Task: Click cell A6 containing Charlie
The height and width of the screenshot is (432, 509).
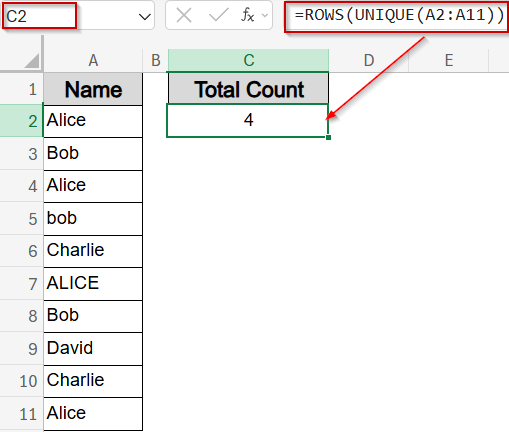Action: click(x=93, y=251)
